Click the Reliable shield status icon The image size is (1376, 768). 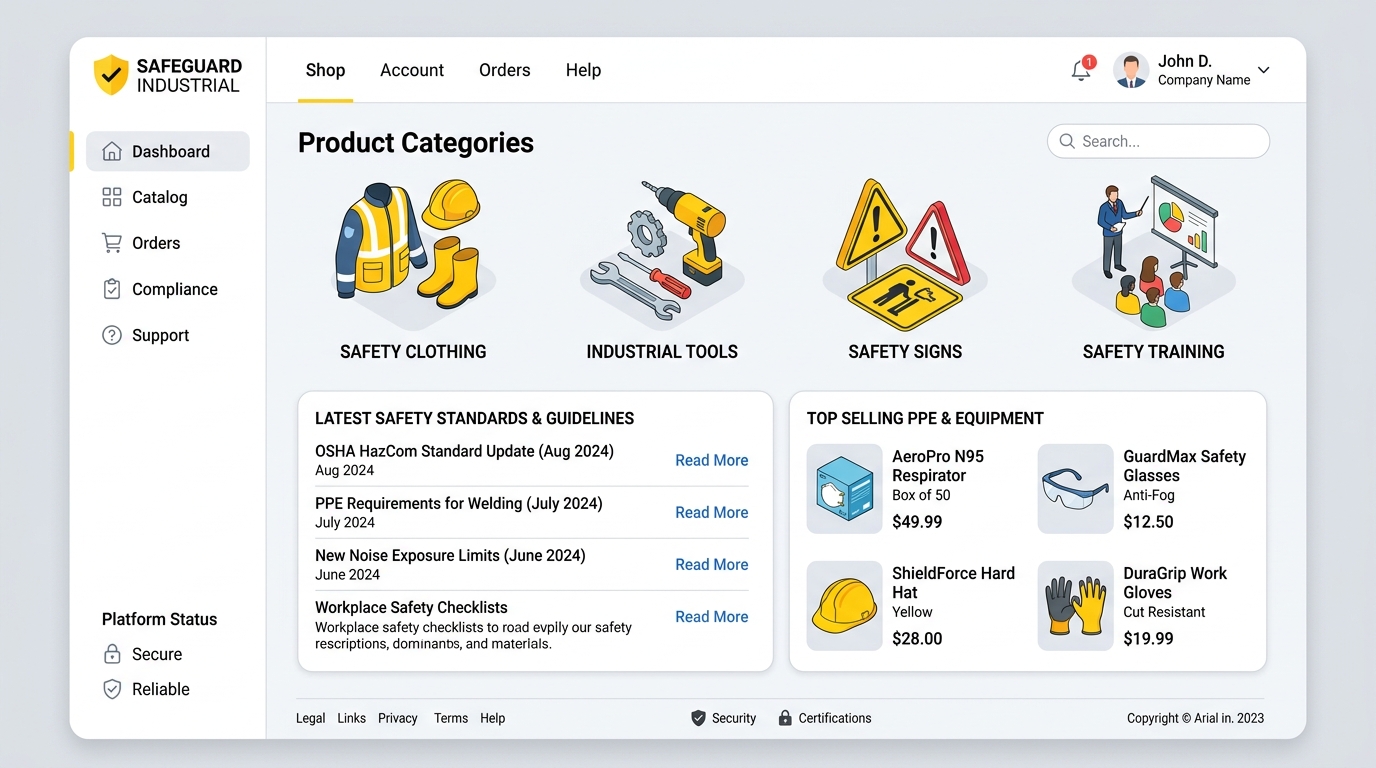click(x=112, y=689)
